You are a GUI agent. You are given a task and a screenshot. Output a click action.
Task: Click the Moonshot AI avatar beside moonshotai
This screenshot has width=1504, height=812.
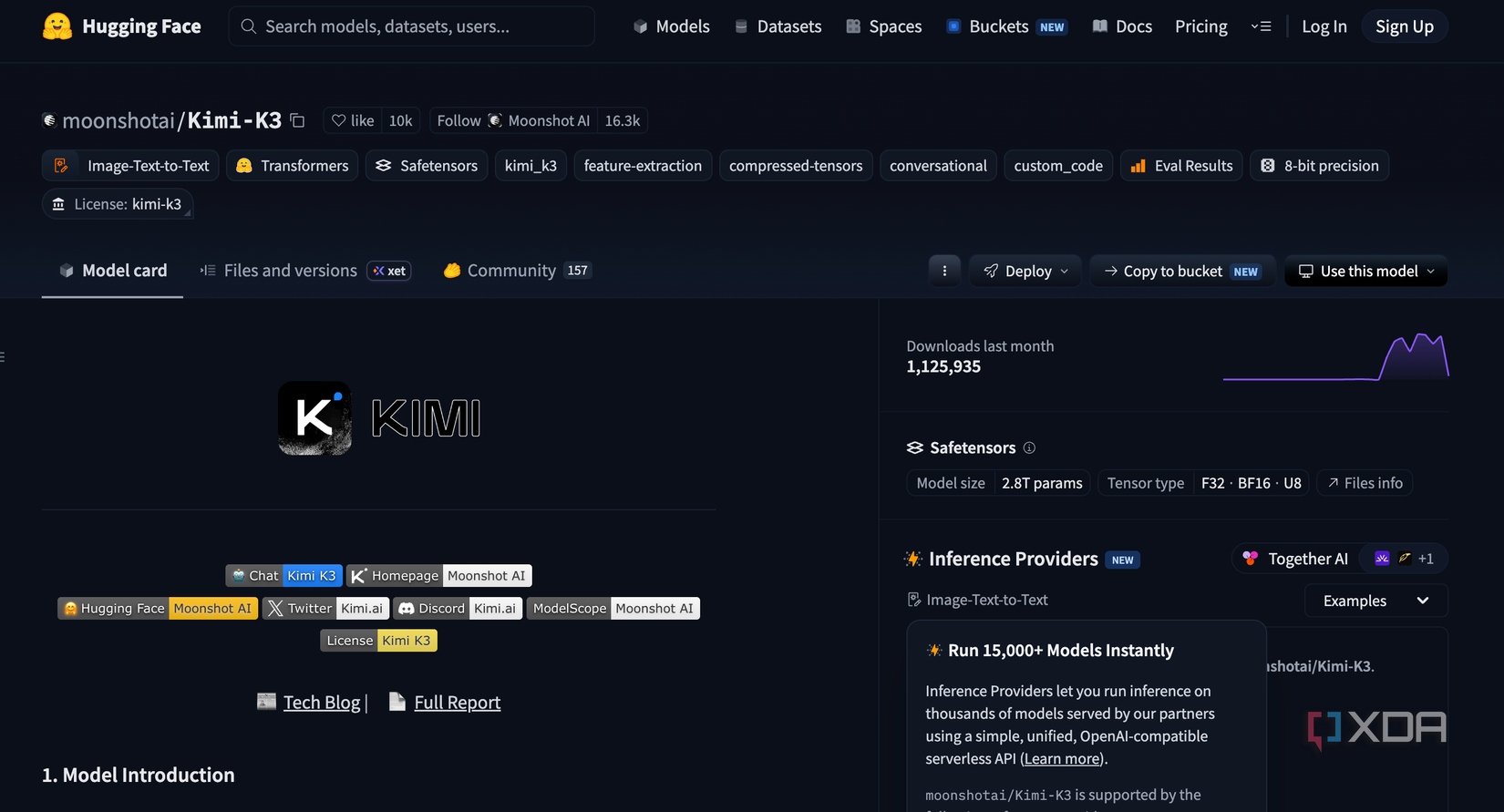[49, 120]
